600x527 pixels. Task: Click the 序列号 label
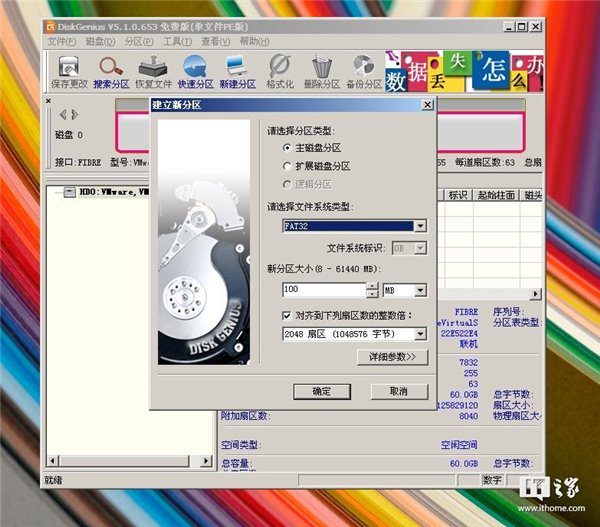[509, 312]
